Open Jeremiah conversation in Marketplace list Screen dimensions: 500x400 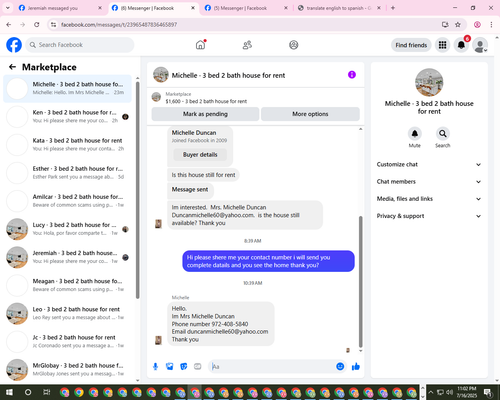point(68,257)
